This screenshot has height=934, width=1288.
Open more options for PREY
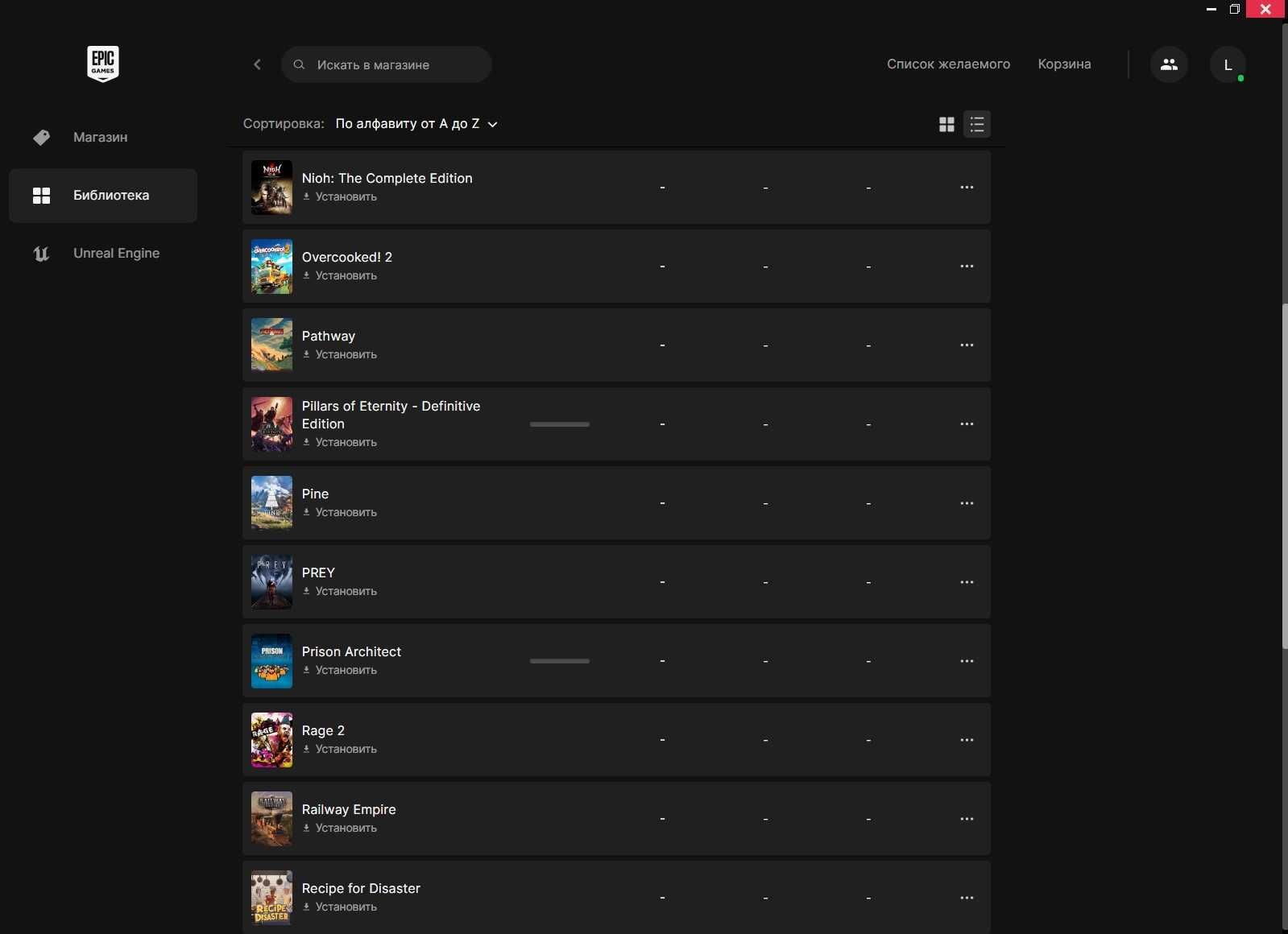[x=967, y=582]
